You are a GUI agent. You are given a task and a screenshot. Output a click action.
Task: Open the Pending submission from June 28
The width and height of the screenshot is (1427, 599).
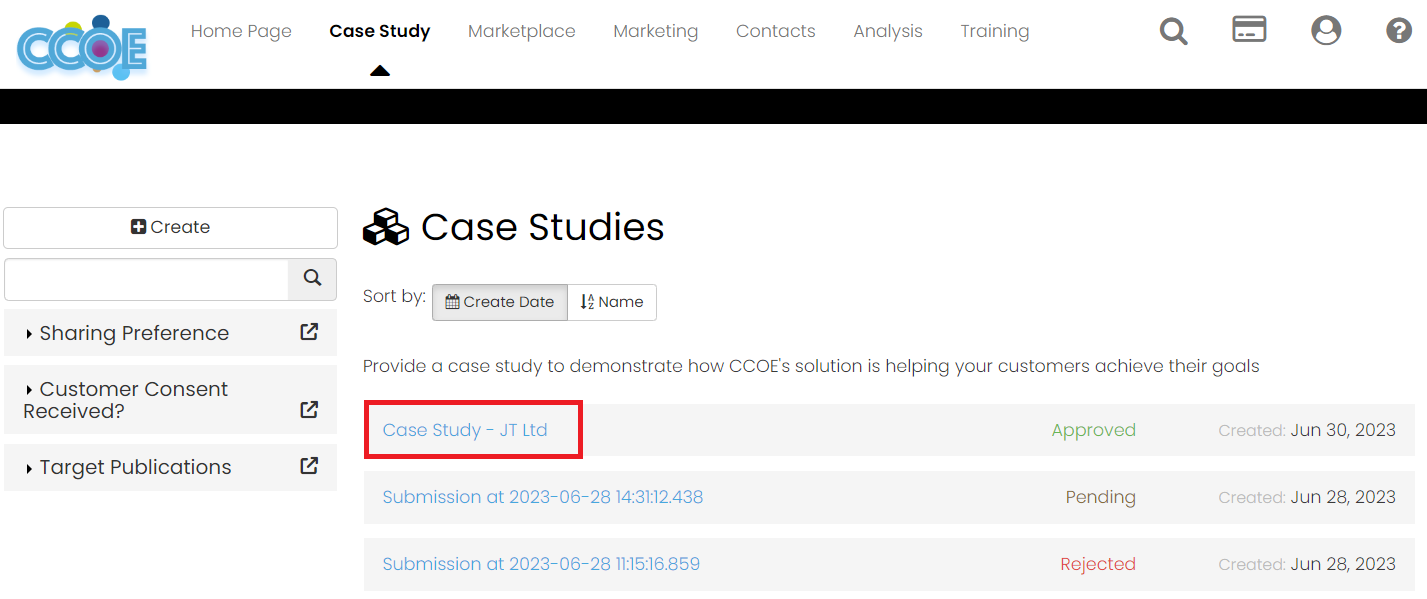coord(541,497)
